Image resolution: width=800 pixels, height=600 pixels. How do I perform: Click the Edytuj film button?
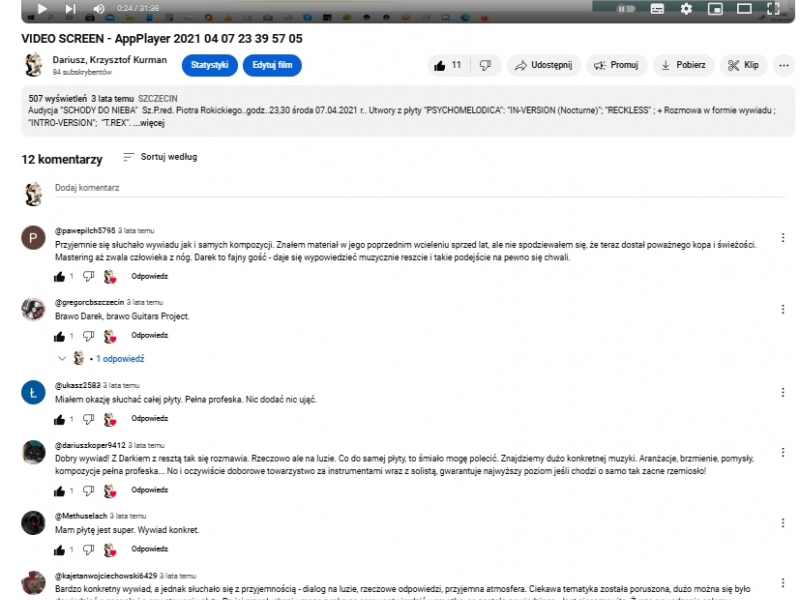coord(272,65)
